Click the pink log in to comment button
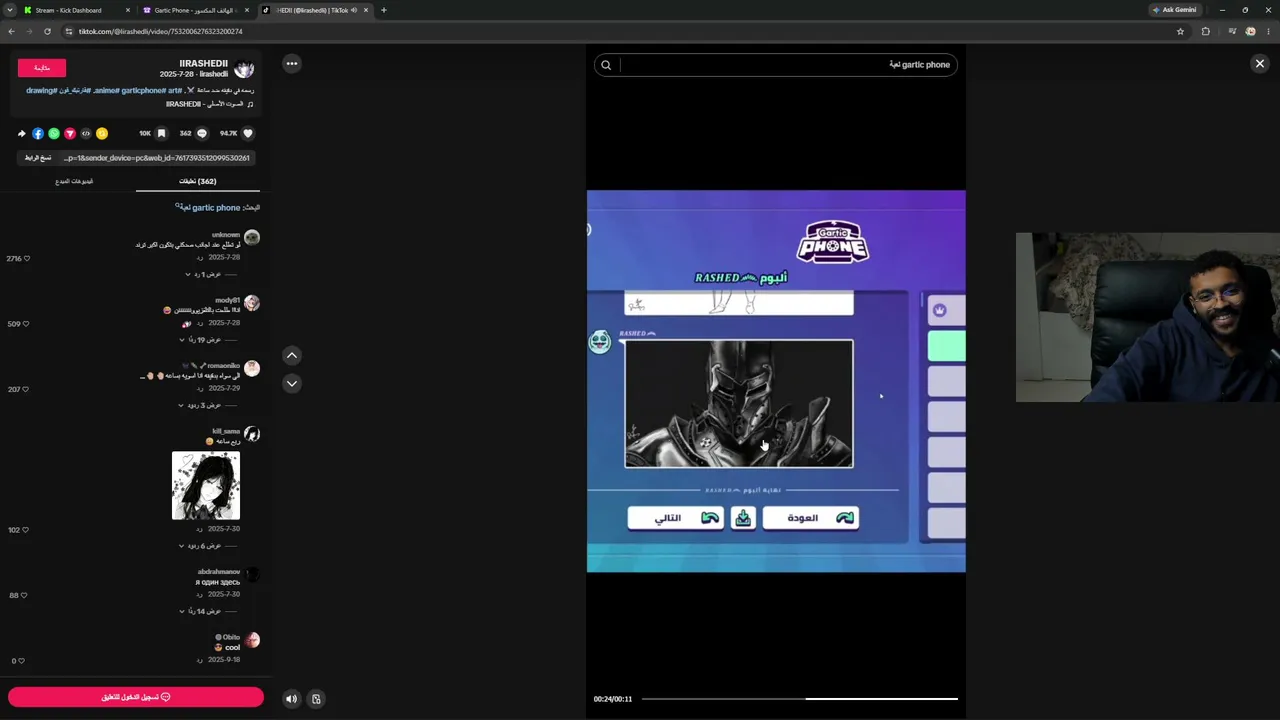Screen dimensions: 1280x720 (x=136, y=697)
